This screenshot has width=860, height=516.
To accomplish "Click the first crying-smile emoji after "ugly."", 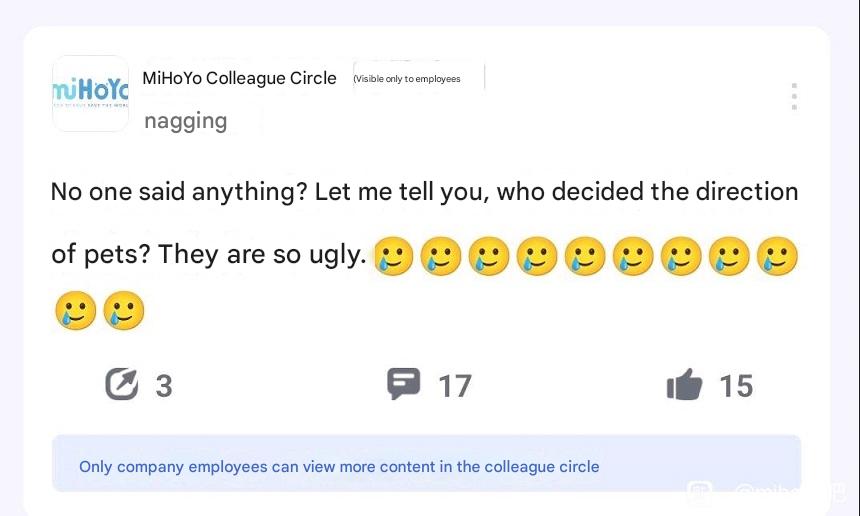I will tap(393, 256).
